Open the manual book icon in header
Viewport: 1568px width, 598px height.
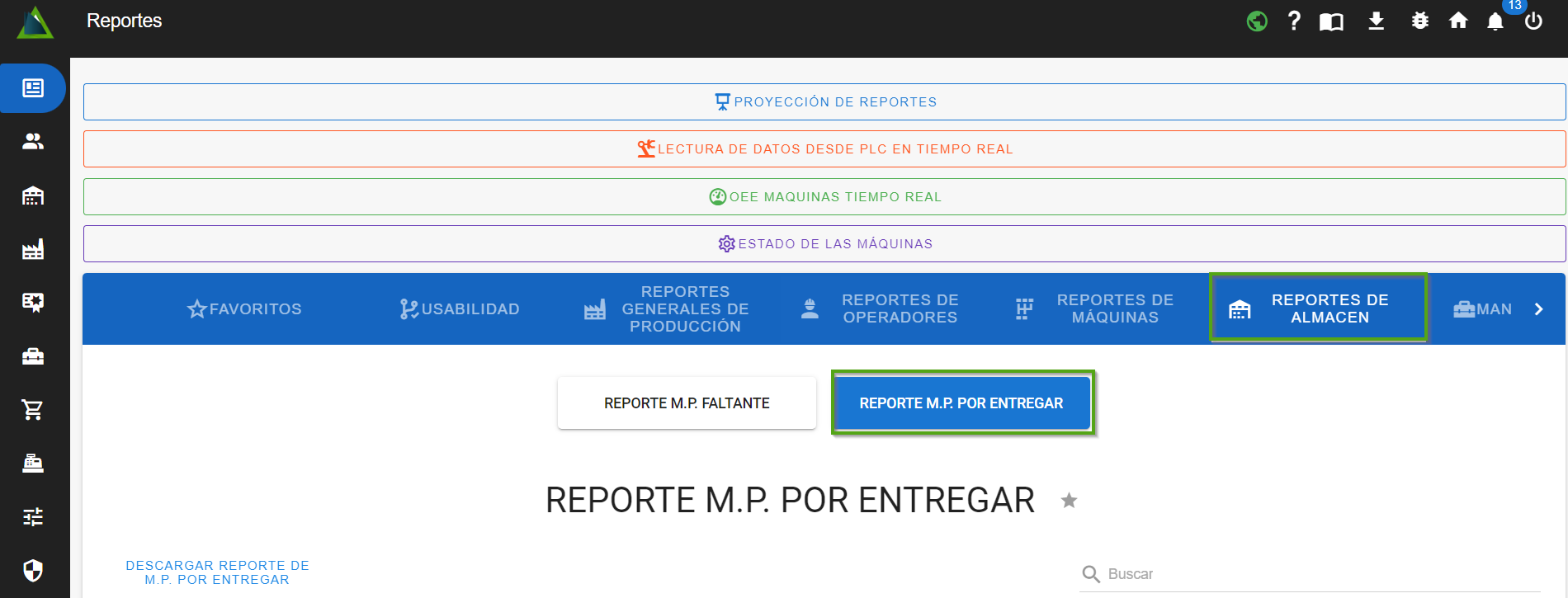pos(1331,21)
